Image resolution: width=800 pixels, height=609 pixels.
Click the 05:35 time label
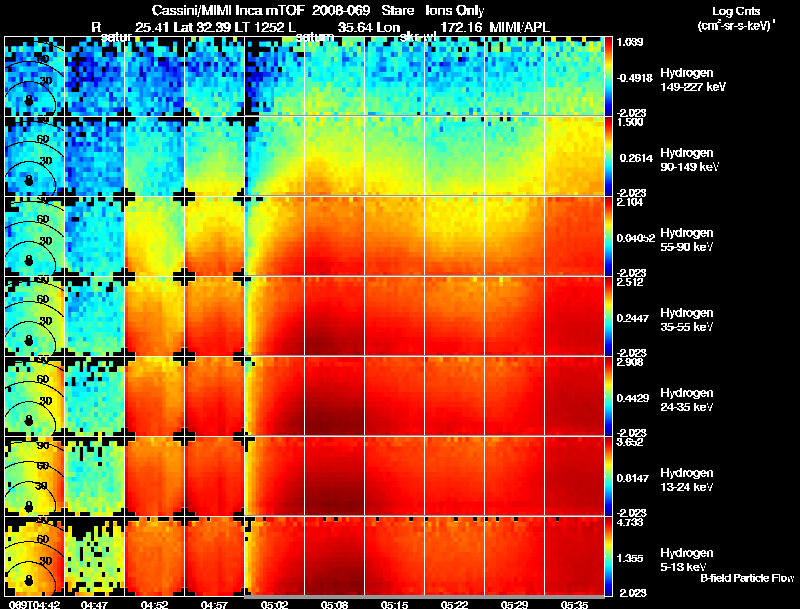[x=574, y=604]
